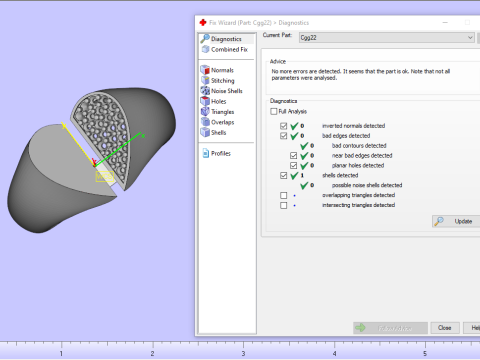Screen dimensions: 480x360
Task: Click the WCS label in viewport
Action: coord(105,176)
